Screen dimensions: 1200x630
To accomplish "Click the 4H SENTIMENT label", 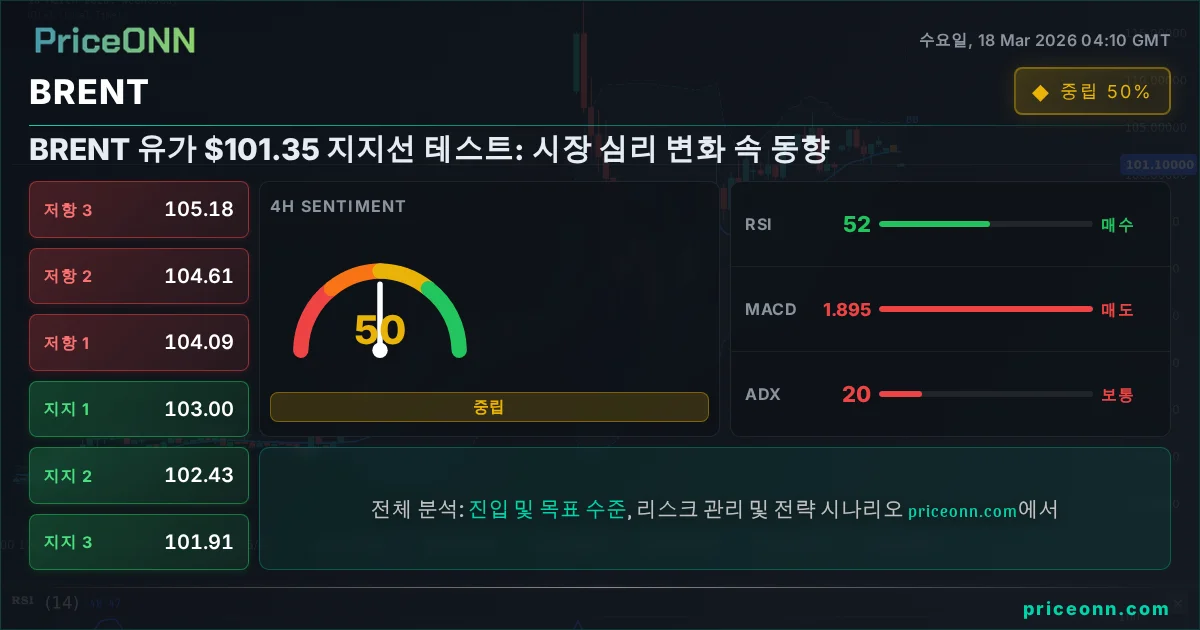I will [x=338, y=207].
